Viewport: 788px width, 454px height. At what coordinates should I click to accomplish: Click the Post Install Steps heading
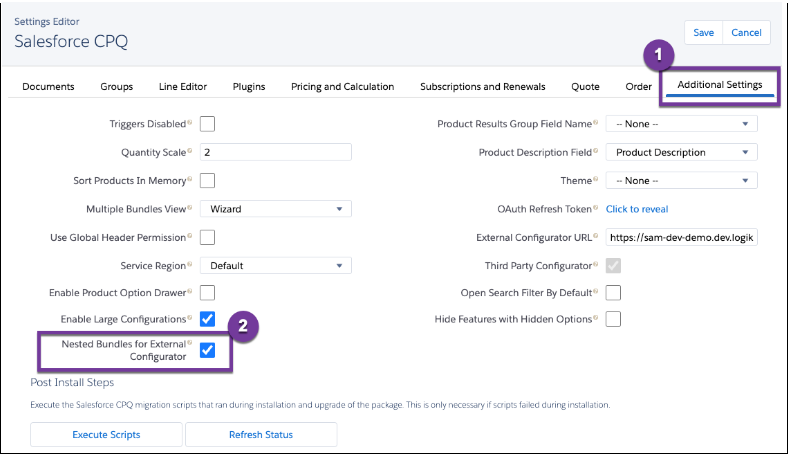click(x=72, y=382)
